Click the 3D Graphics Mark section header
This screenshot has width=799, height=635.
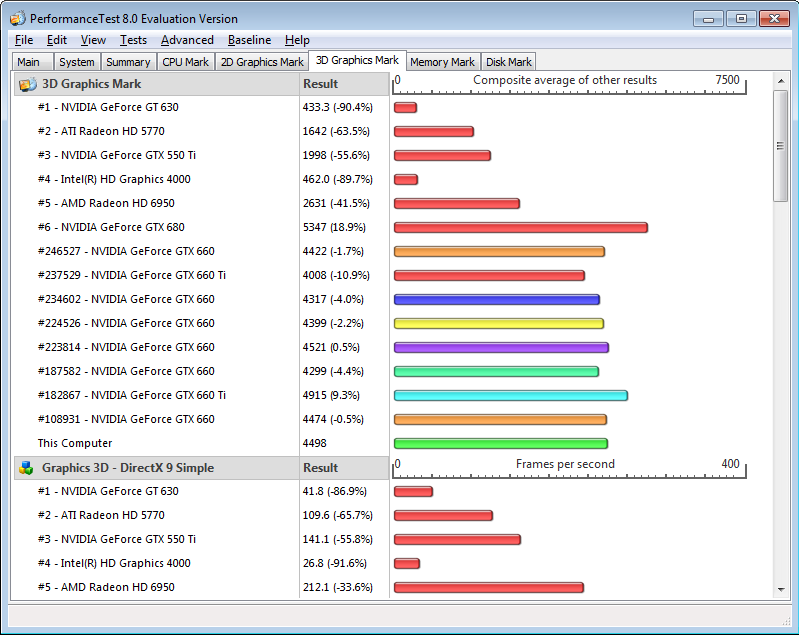pyautogui.click(x=156, y=84)
